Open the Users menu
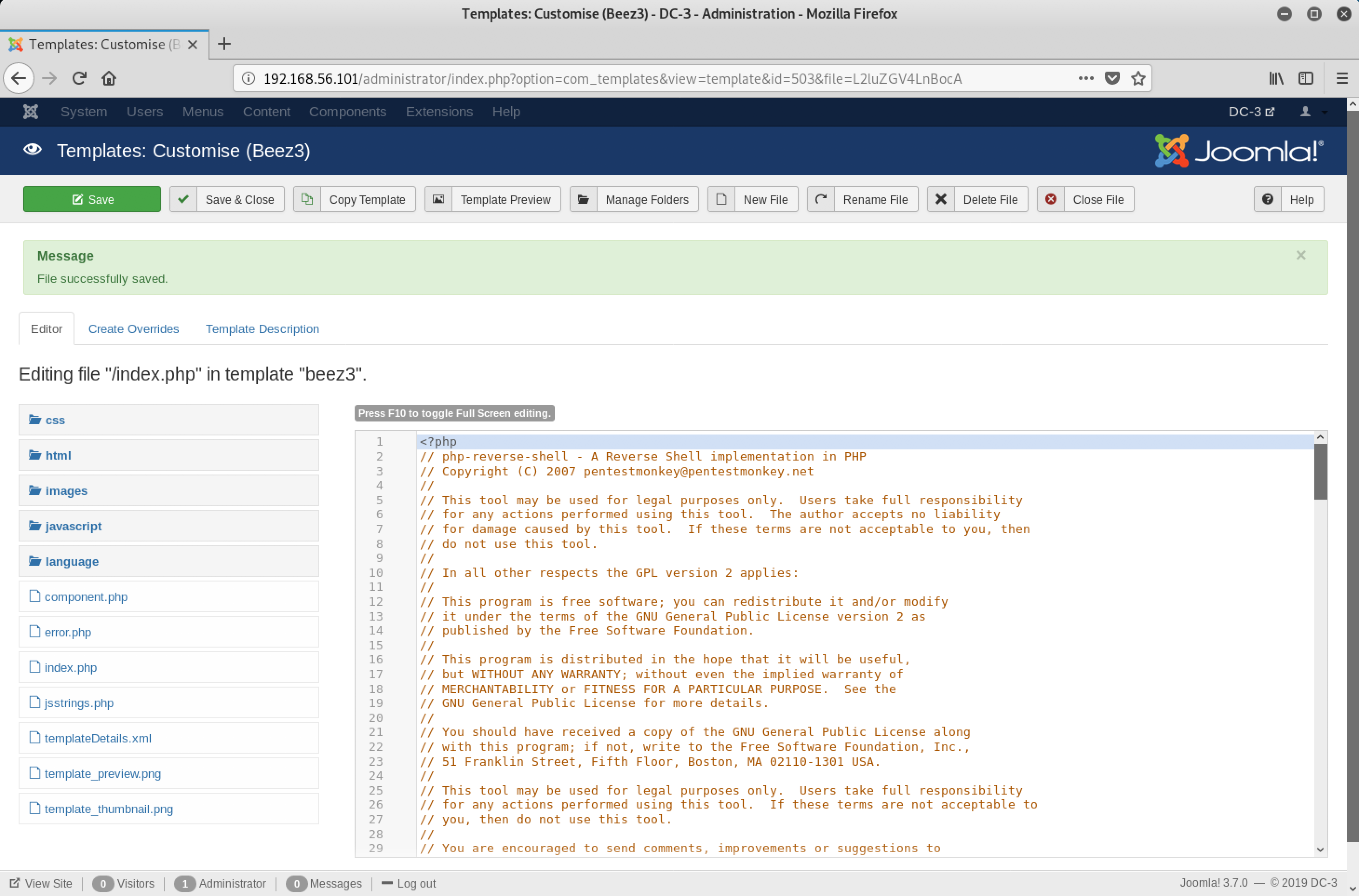Image resolution: width=1359 pixels, height=896 pixels. (x=145, y=112)
